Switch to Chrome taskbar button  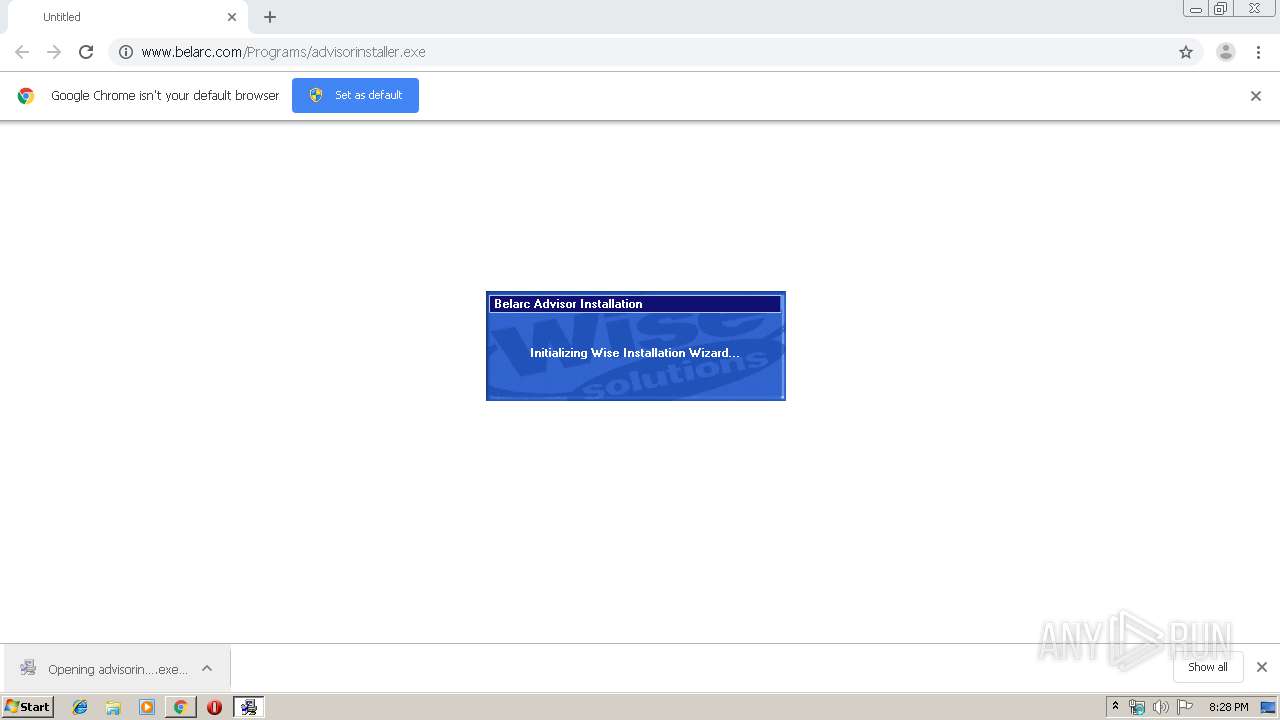point(180,707)
